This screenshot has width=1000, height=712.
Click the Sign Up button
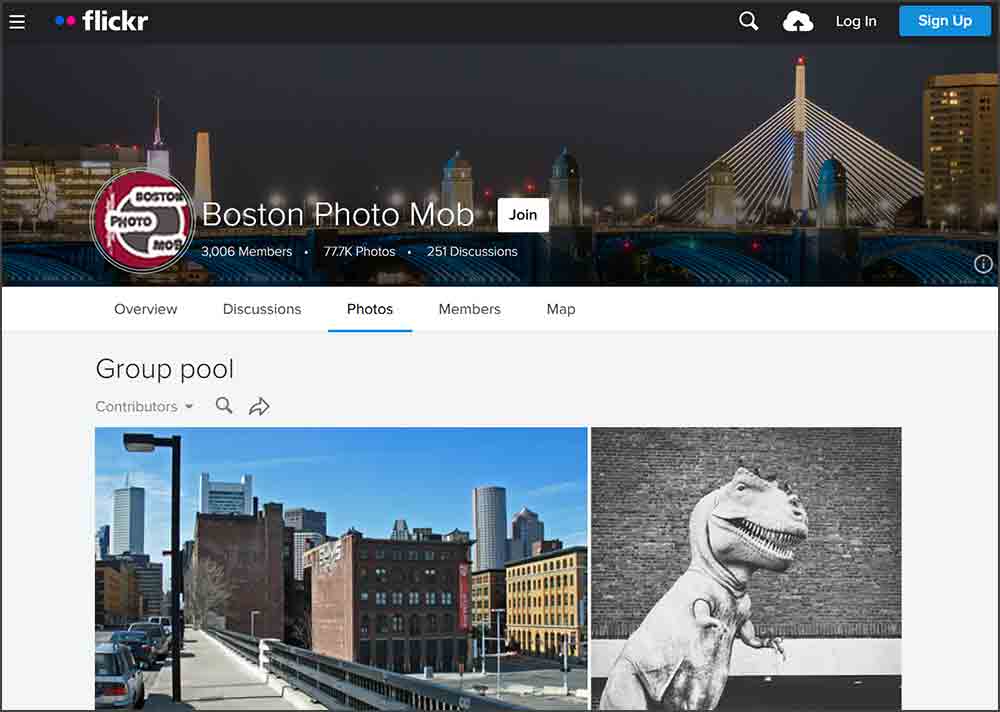coord(944,21)
